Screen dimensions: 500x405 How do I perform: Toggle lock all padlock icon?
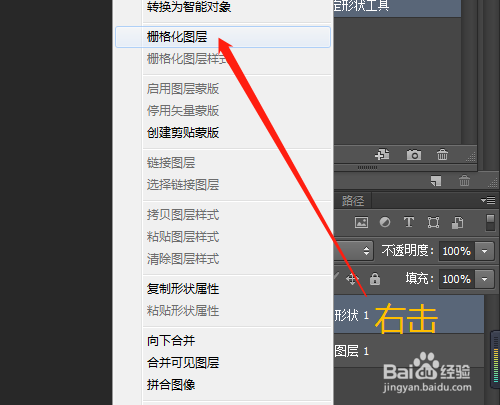[x=375, y=279]
